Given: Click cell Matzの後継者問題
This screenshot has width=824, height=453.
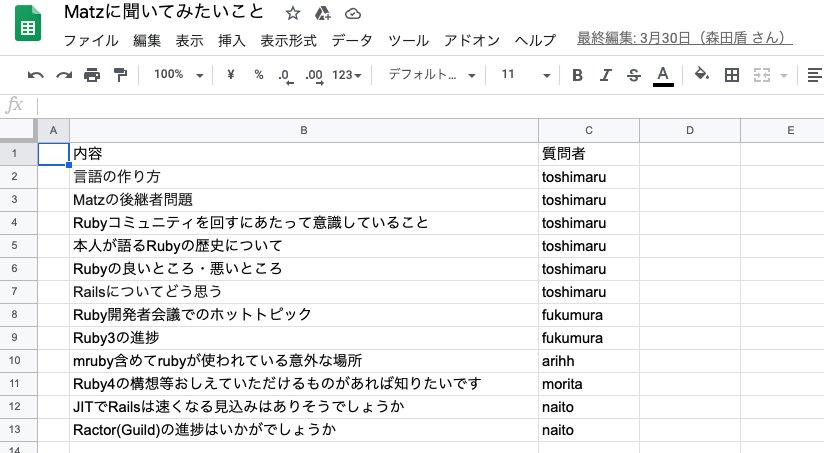Looking at the screenshot, I should click(x=304, y=200).
